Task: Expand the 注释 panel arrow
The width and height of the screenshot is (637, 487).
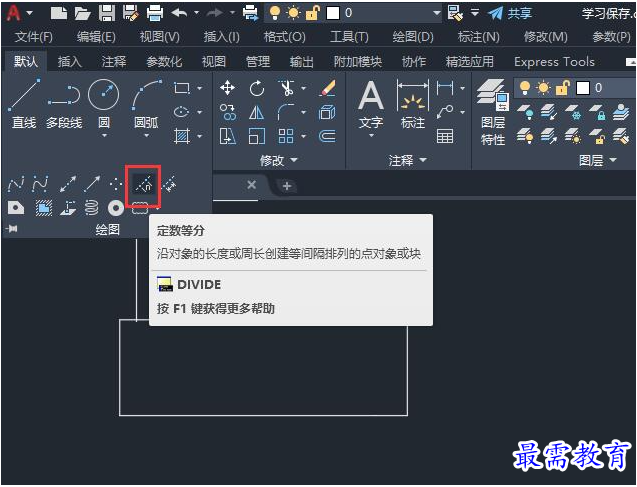Action: tap(423, 160)
